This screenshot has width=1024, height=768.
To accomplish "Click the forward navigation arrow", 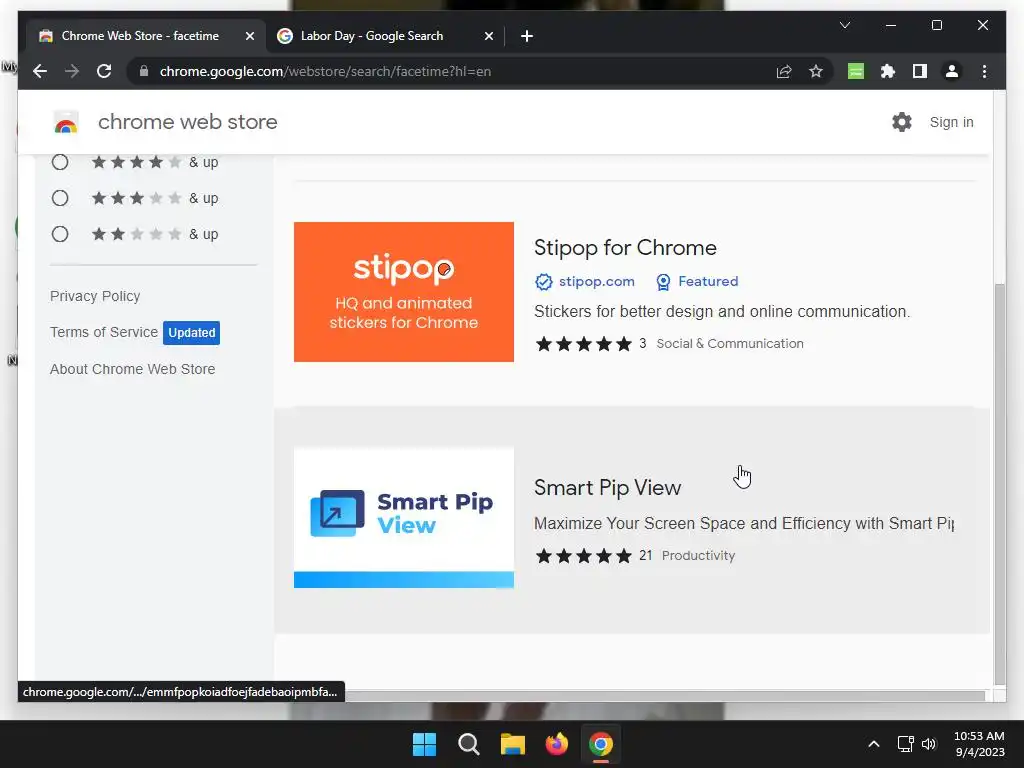I will (72, 71).
